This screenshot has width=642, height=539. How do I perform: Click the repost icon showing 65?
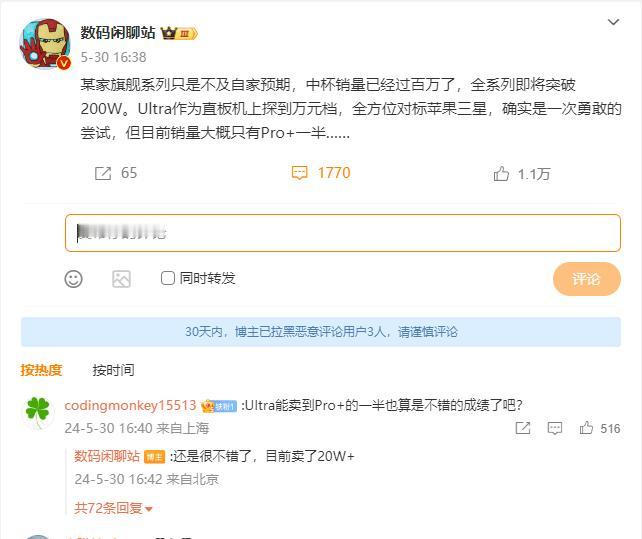[x=103, y=173]
